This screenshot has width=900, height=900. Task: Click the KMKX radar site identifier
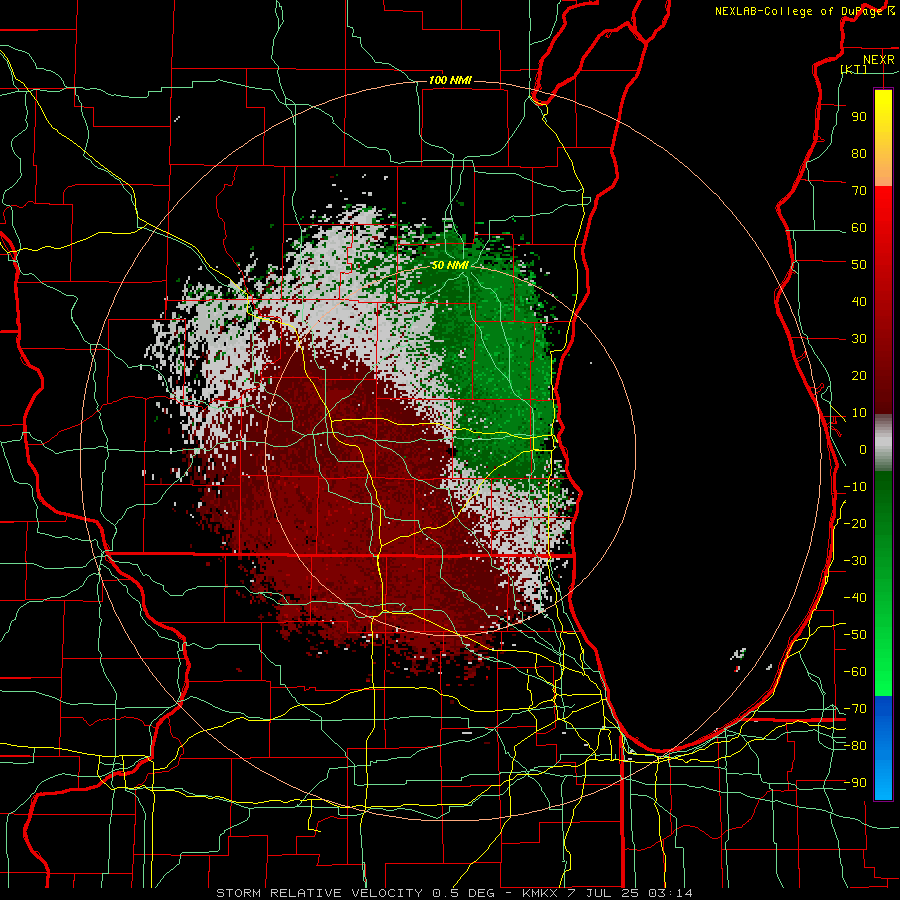tap(542, 893)
